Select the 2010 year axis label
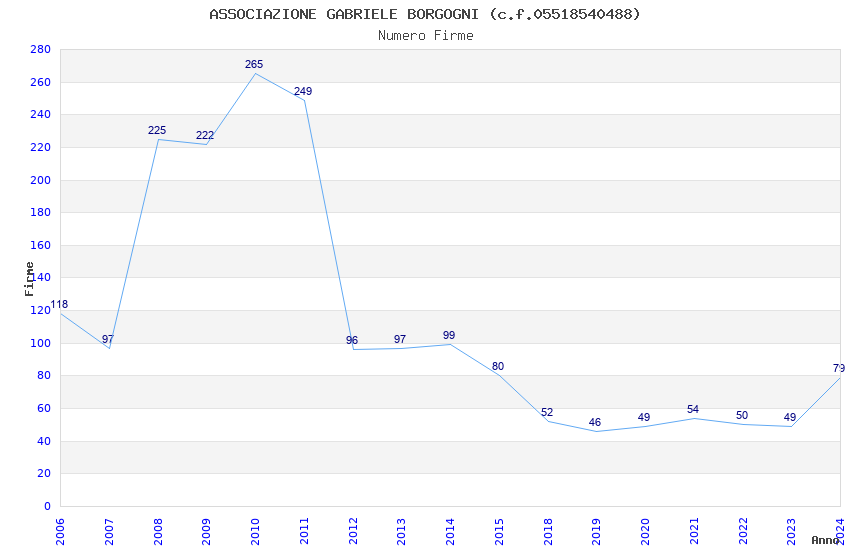This screenshot has height=550, width=850. coord(255,532)
